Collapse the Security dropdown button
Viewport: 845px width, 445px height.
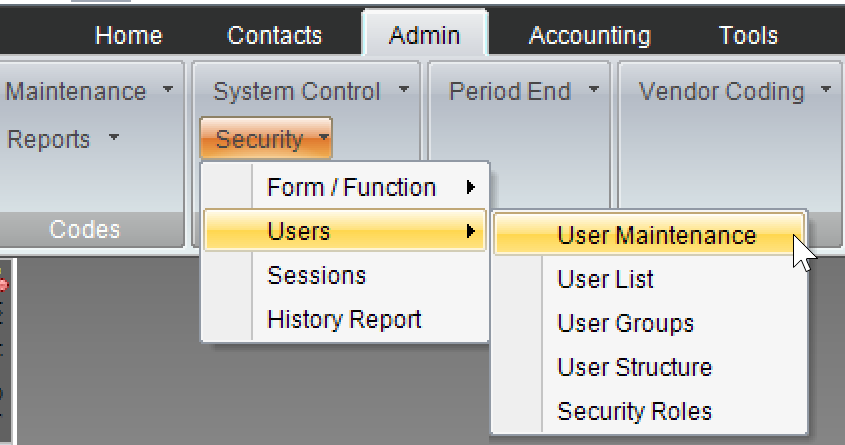pos(265,140)
